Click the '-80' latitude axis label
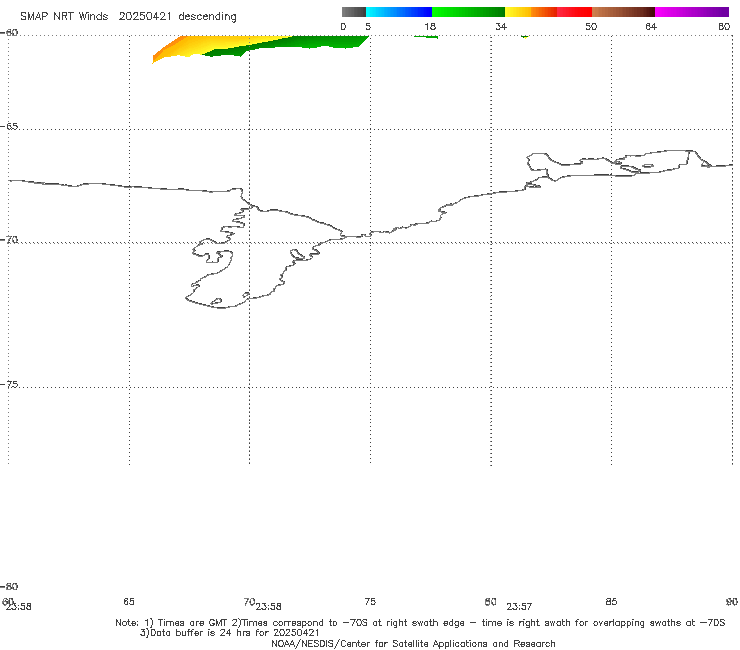 coord(9,586)
